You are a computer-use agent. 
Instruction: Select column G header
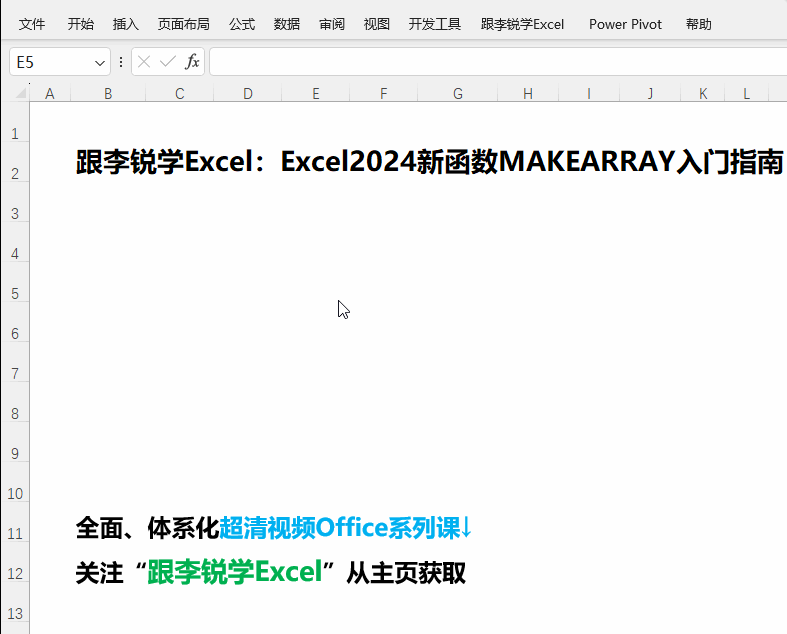click(457, 93)
